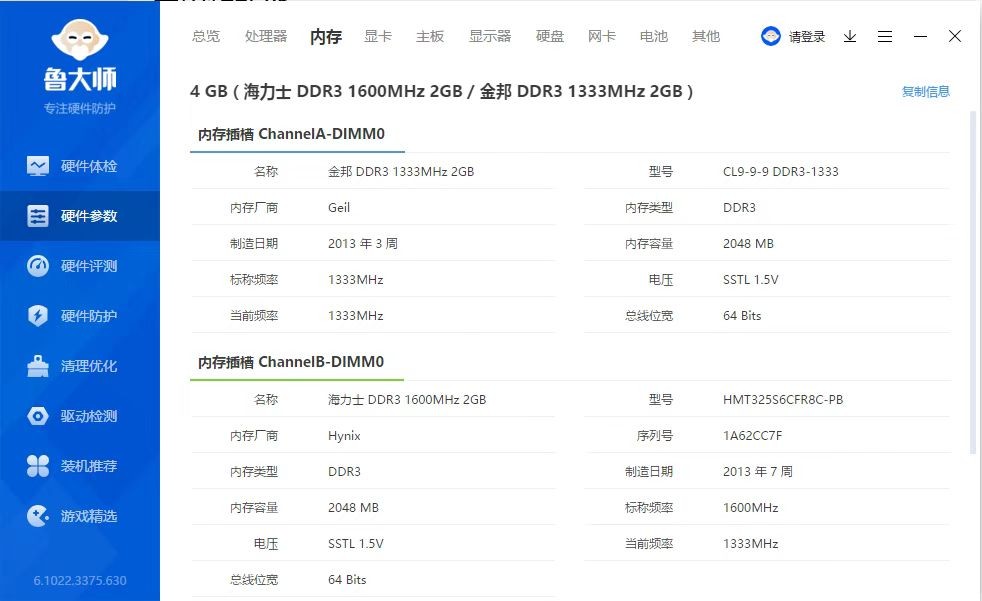982x601 pixels.
Task: Click the 复制信息 link
Action: coord(926,92)
